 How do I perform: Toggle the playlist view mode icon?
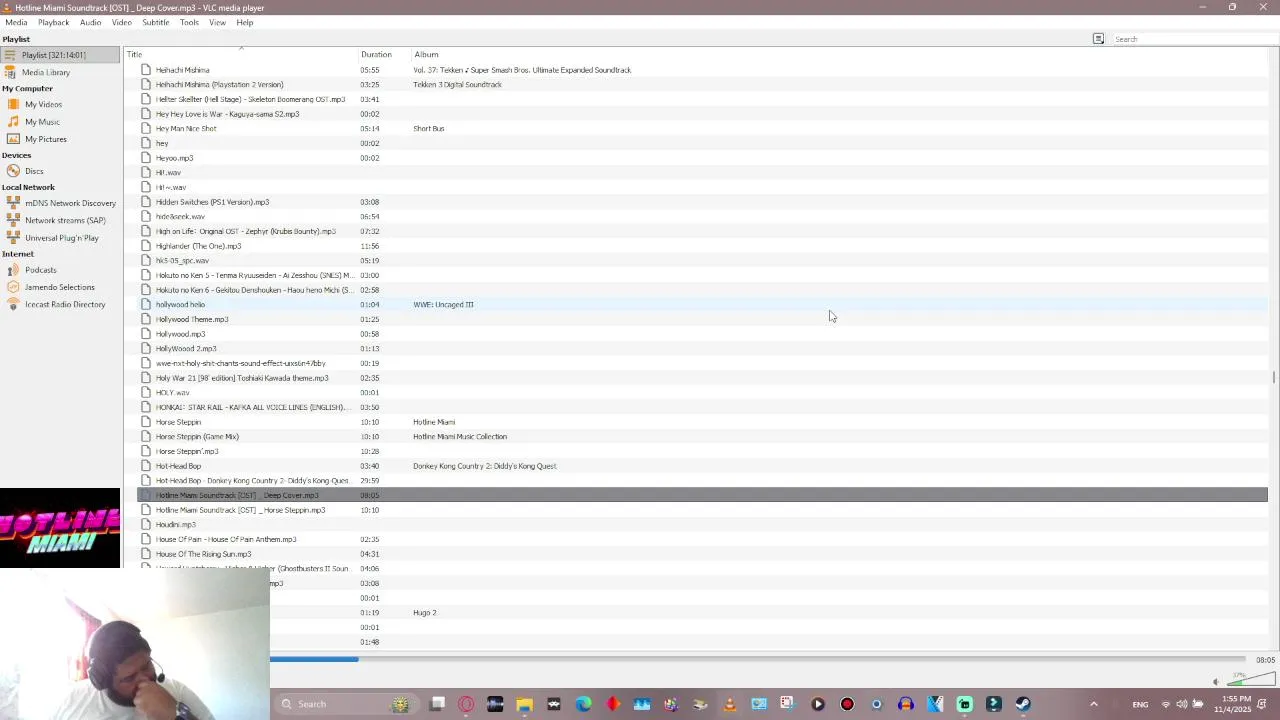pos(1098,39)
